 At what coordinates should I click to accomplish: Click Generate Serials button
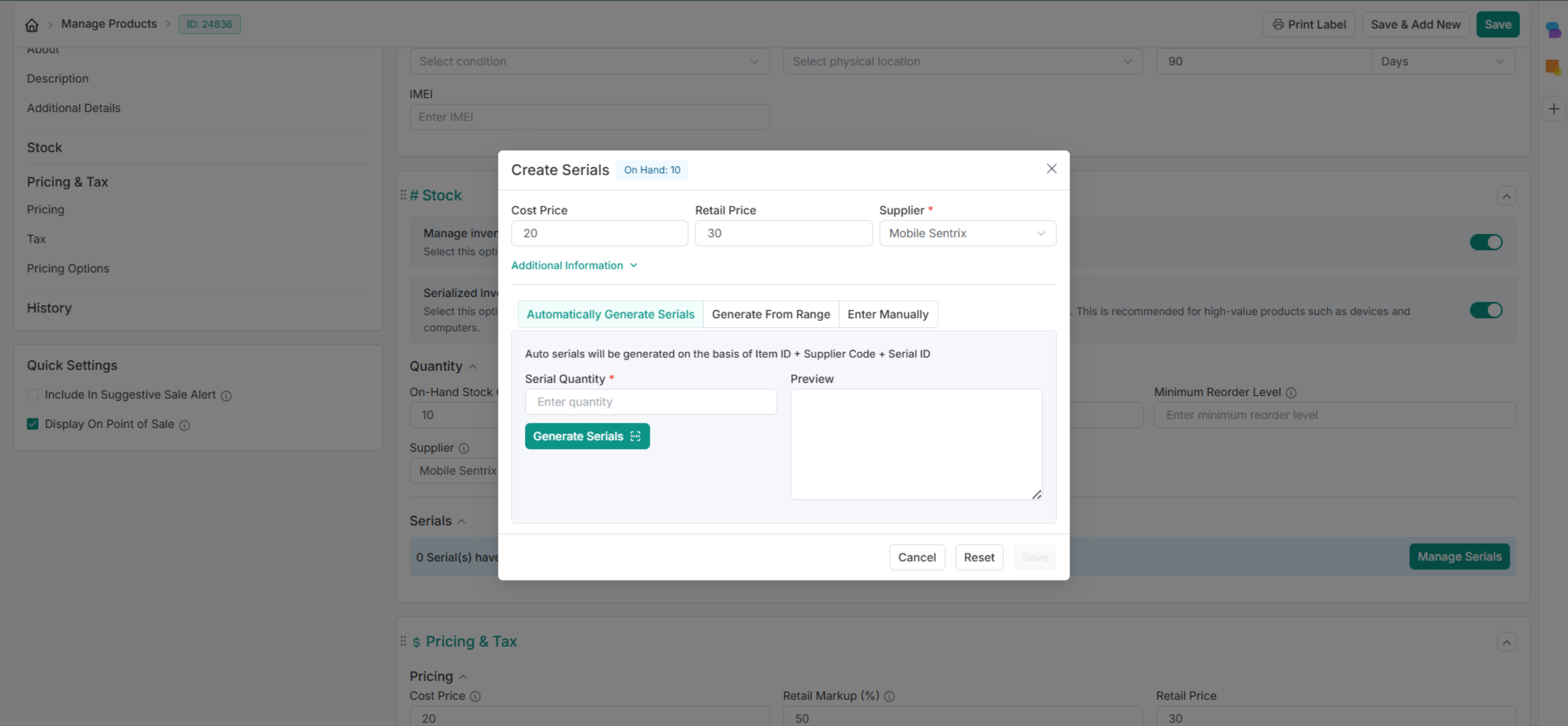coord(587,436)
